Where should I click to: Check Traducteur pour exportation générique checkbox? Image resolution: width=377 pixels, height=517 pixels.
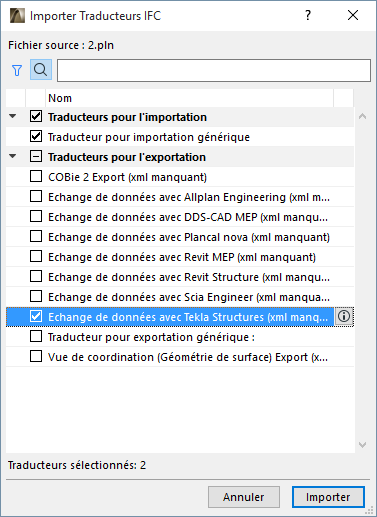tap(36, 336)
